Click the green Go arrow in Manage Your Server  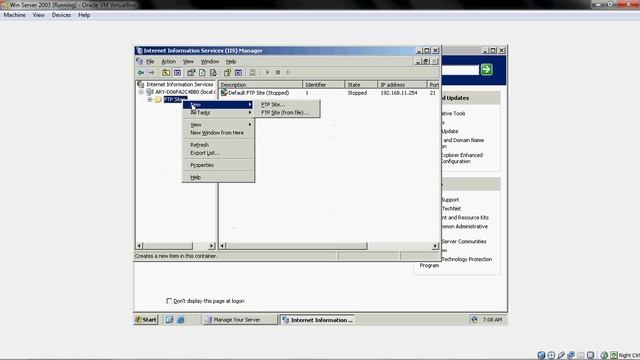(487, 69)
